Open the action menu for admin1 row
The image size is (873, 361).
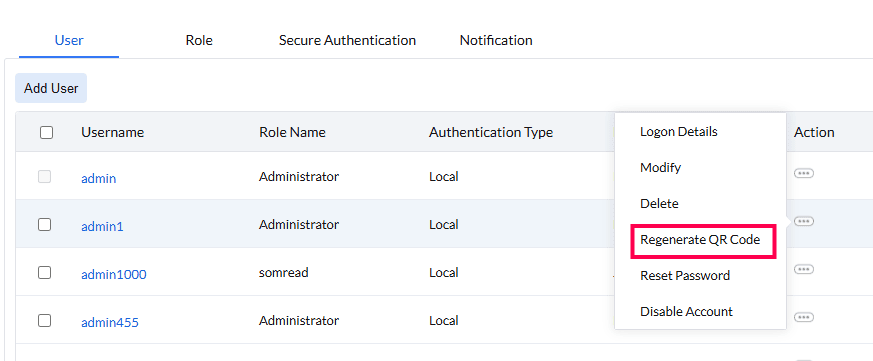click(803, 221)
